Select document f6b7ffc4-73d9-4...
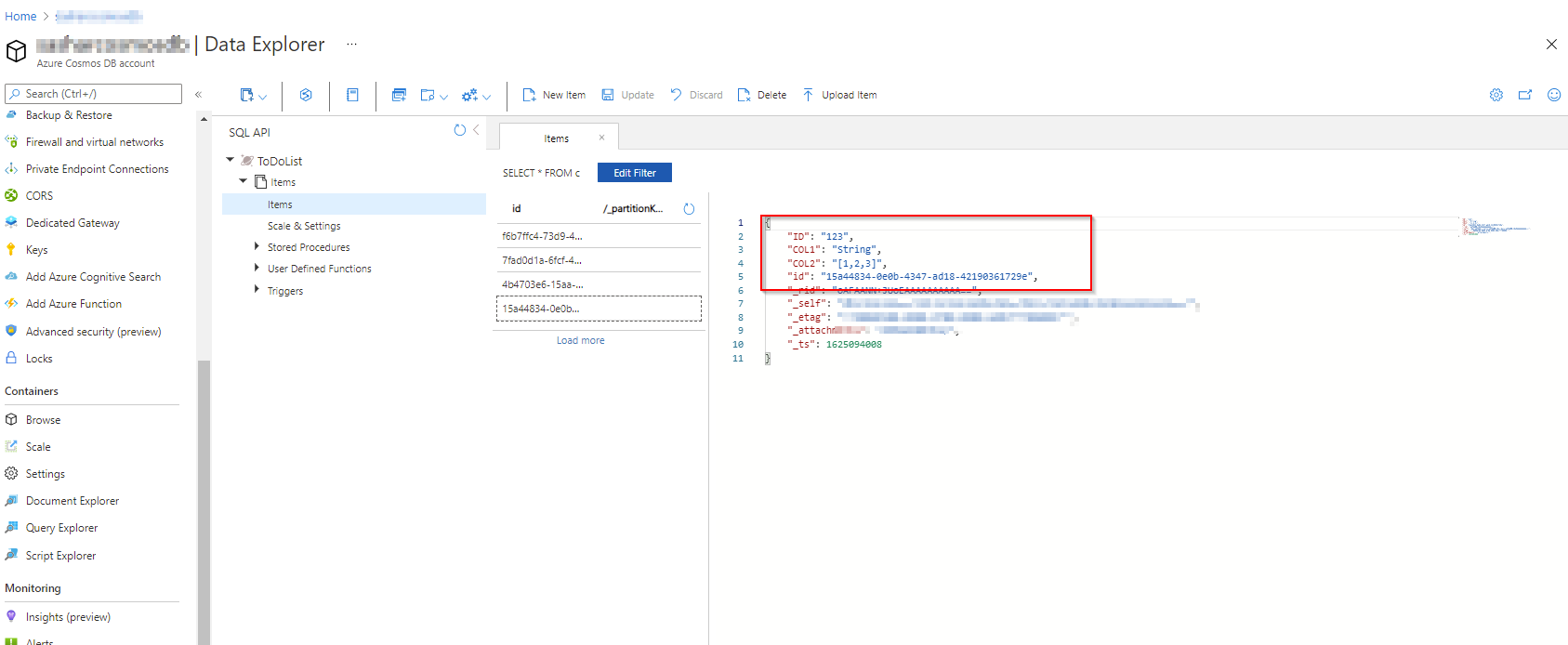This screenshot has width=1568, height=645. (599, 236)
